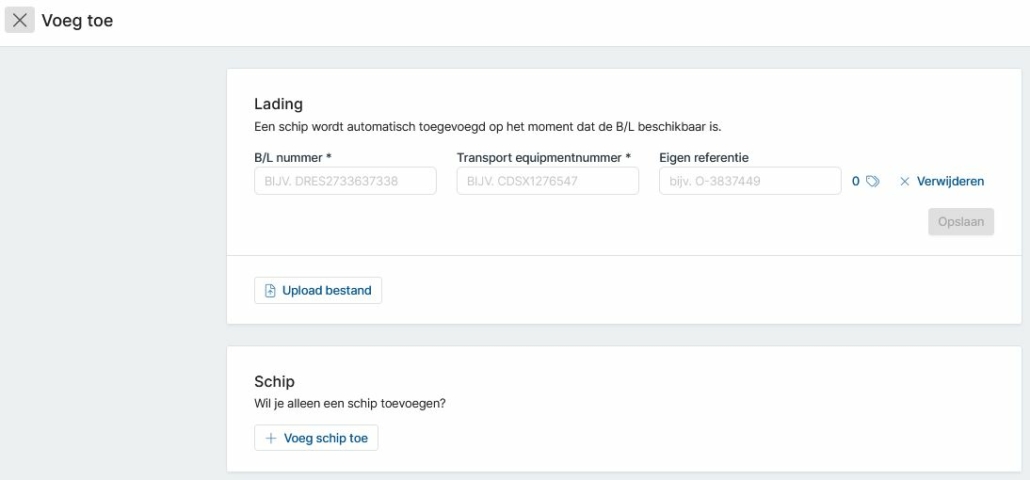Click the tag count number 0

tap(856, 181)
